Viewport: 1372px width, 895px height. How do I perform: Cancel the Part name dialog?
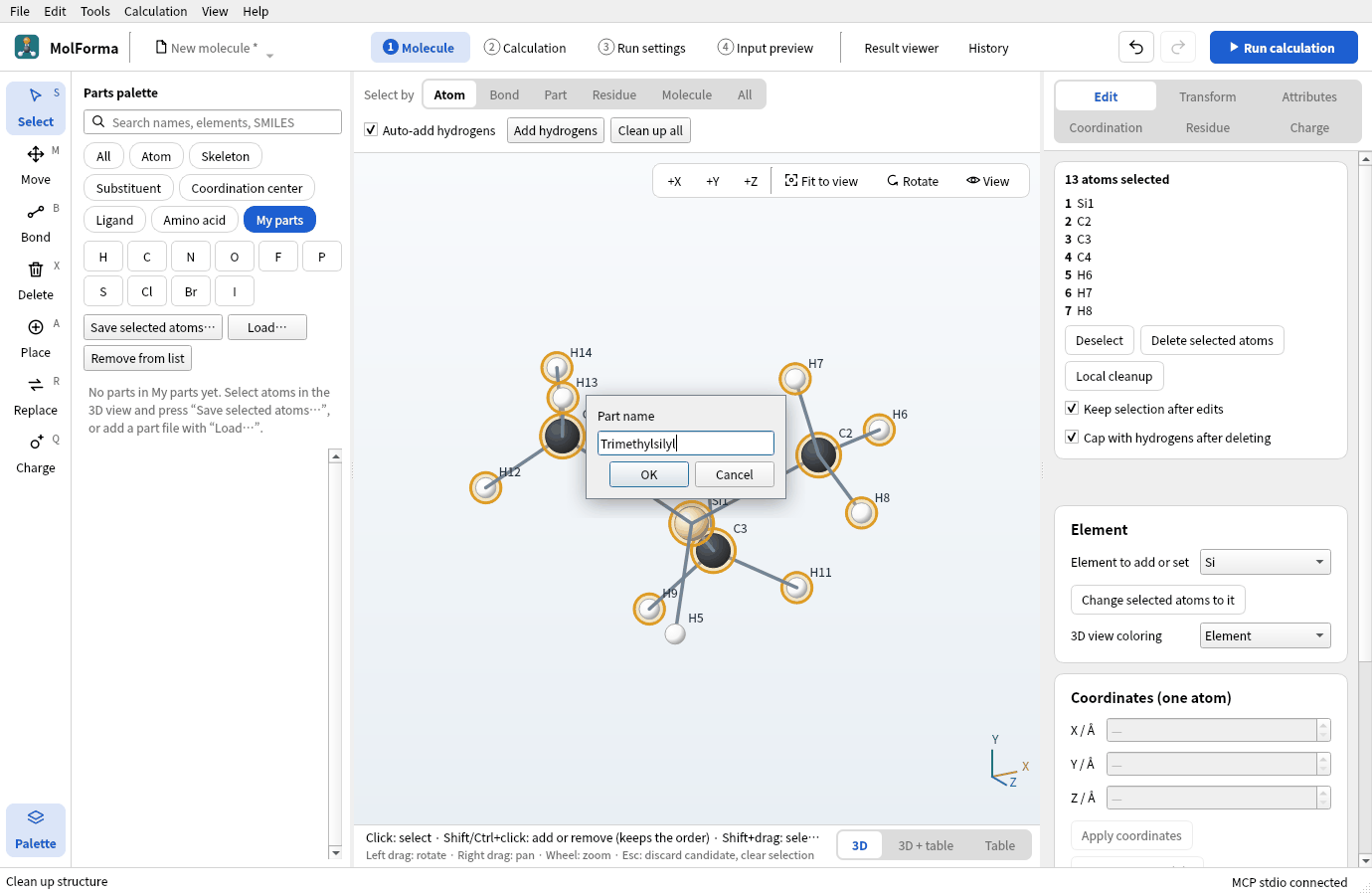pyautogui.click(x=735, y=474)
